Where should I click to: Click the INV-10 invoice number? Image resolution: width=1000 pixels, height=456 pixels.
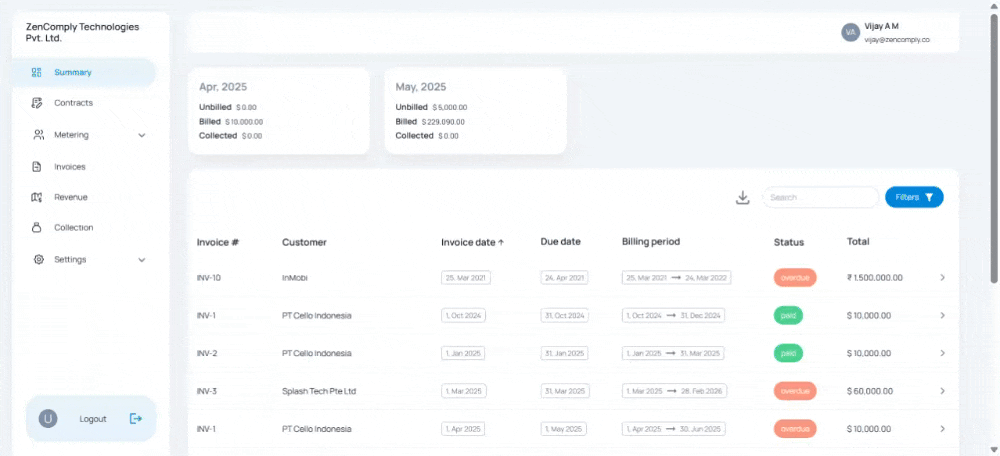[209, 278]
